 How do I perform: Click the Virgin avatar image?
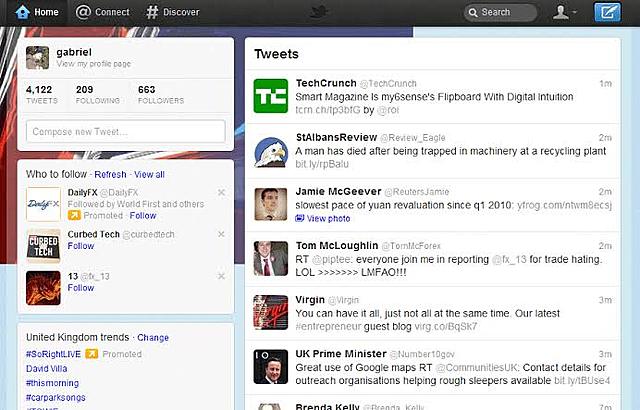coord(271,312)
